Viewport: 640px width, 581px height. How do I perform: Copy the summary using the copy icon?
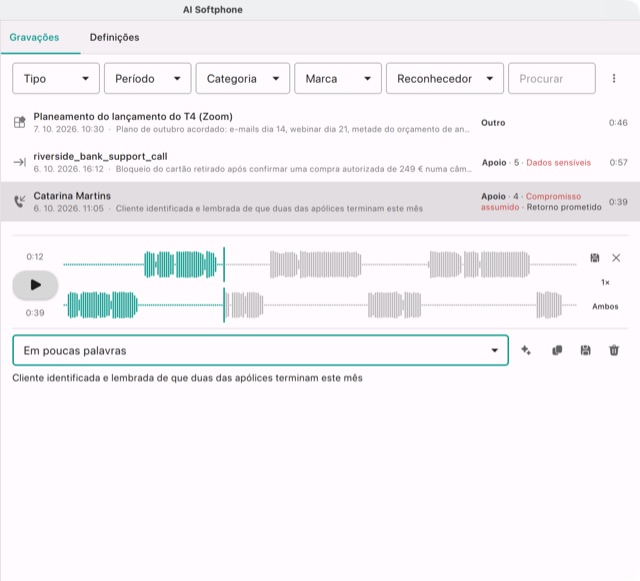[x=557, y=350]
